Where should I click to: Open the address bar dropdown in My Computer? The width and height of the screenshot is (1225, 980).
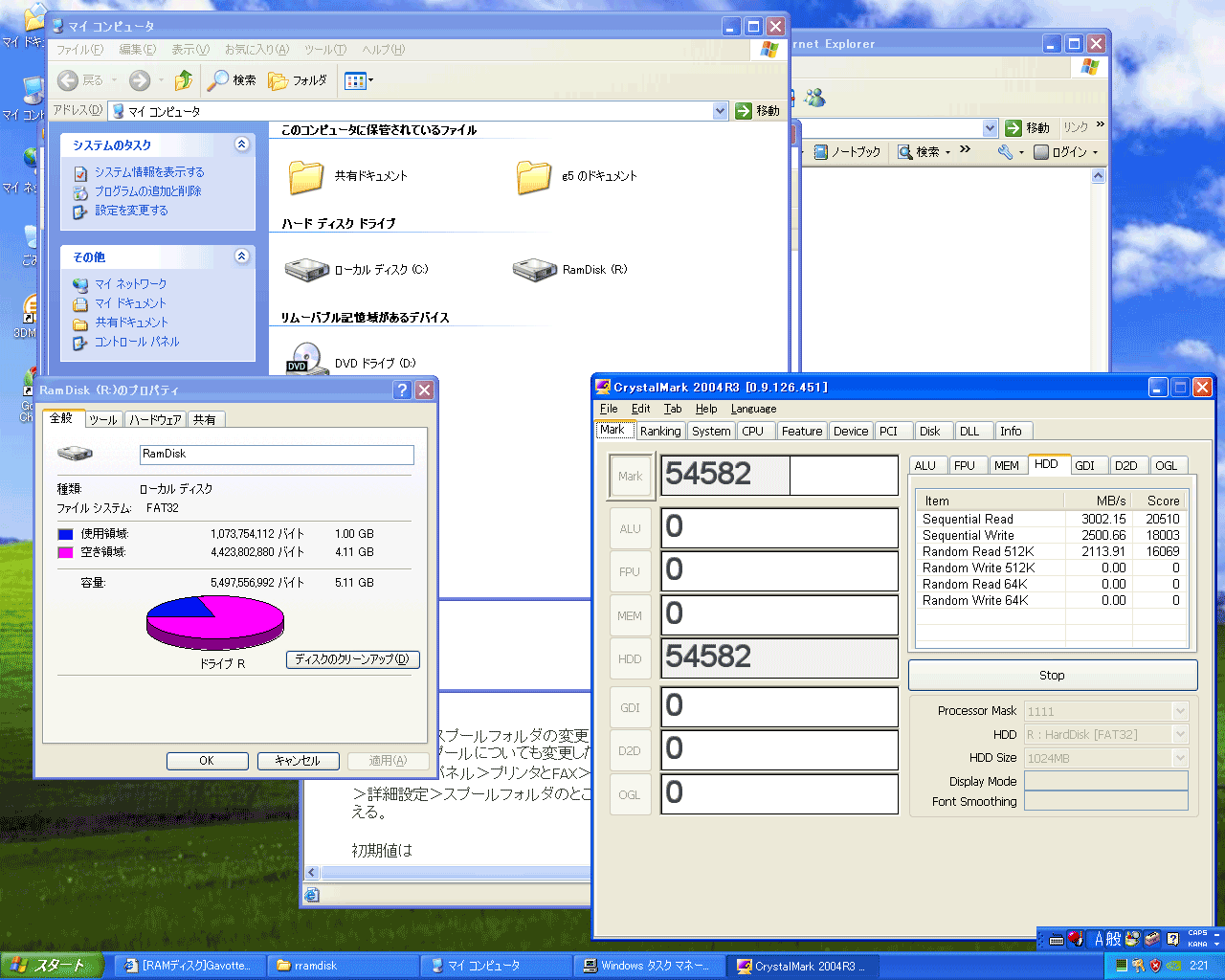(x=721, y=111)
